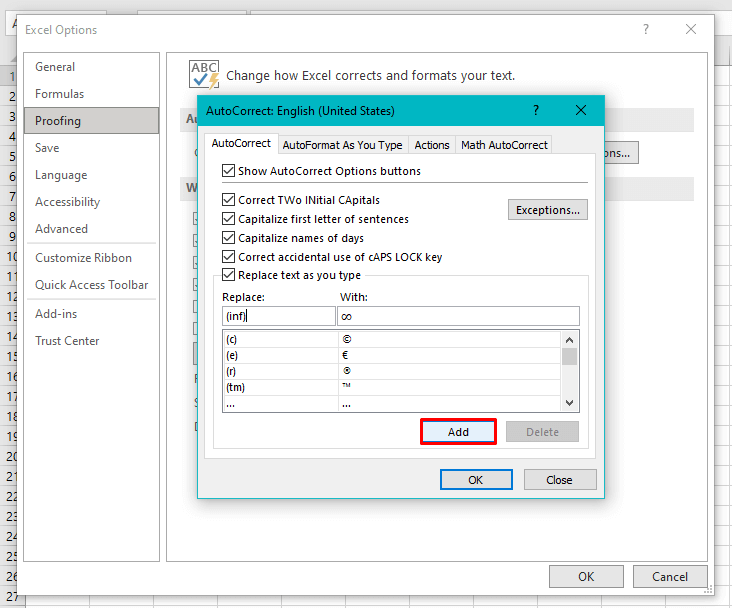Toggle Replace text as you type
This screenshot has width=732, height=608.
[x=229, y=275]
